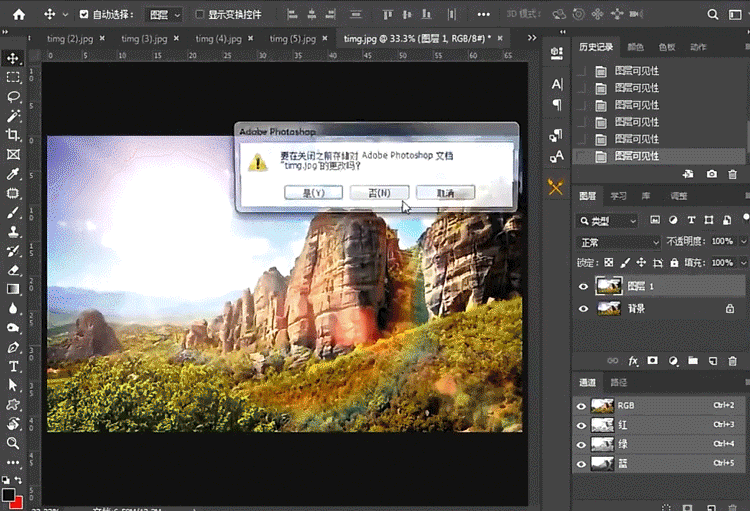This screenshot has height=511, width=750.
Task: Select the Frame tool
Action: point(13,155)
